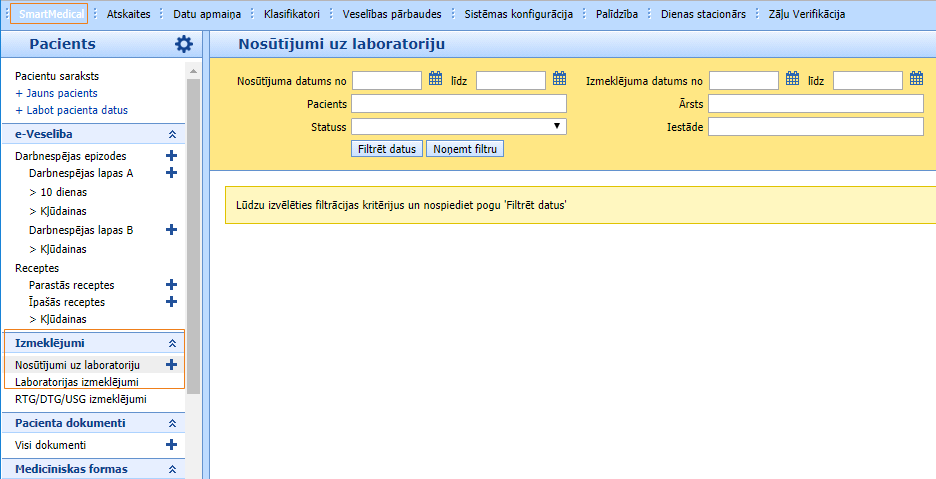Open calendar for Nosūtījuma datums līdz

(559, 79)
